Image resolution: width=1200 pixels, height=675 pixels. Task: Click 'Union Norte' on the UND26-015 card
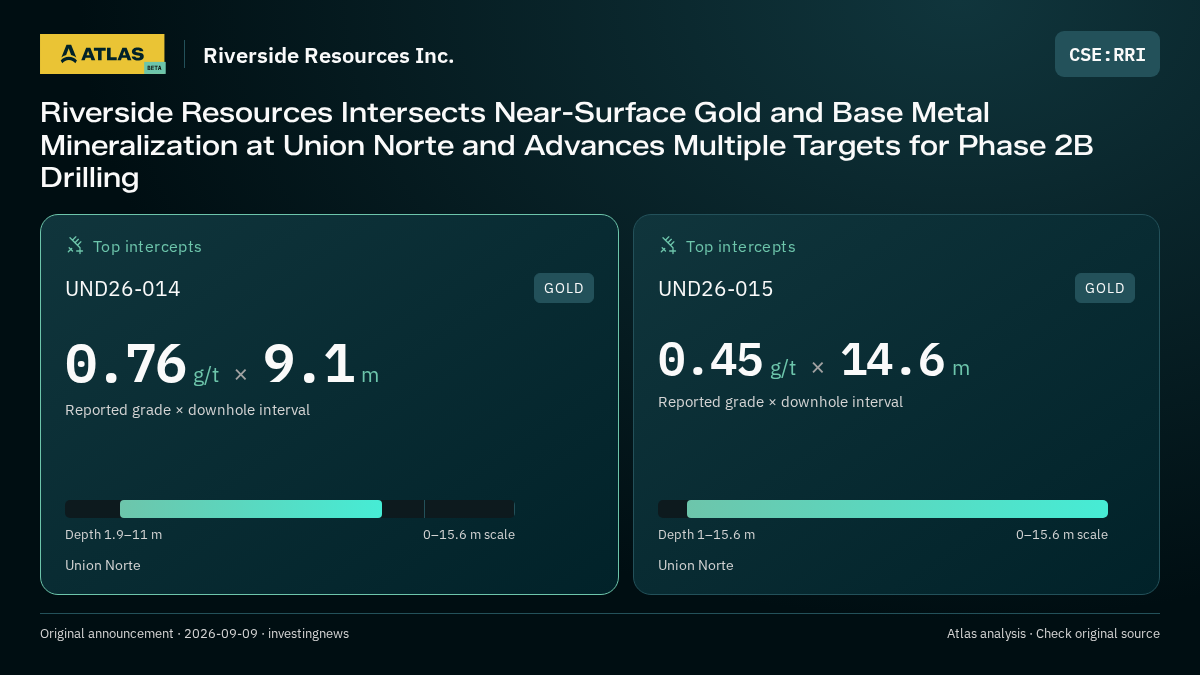[696, 565]
